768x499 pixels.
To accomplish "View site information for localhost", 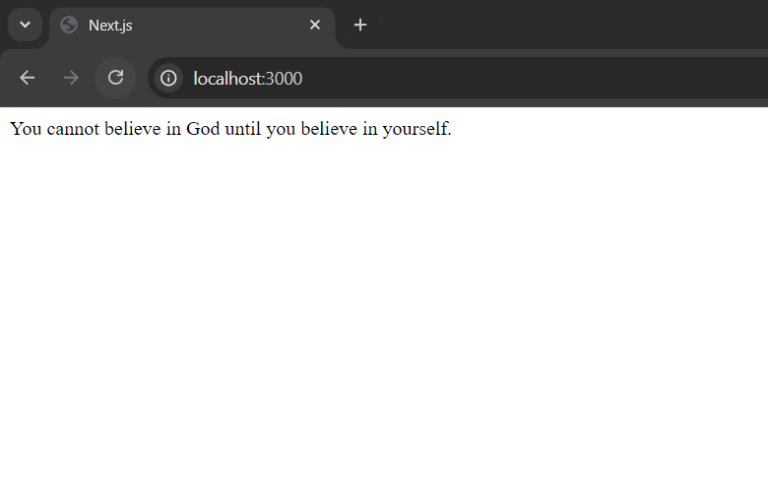I will (168, 78).
